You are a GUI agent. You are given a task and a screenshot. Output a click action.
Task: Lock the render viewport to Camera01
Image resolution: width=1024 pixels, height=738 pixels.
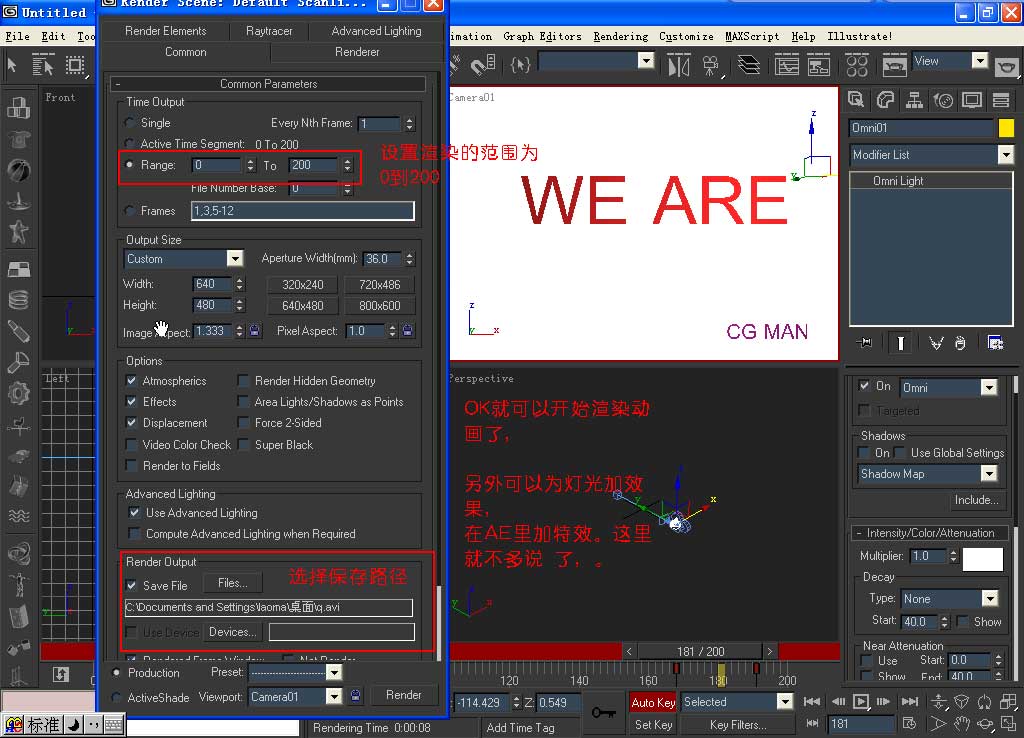pos(355,696)
